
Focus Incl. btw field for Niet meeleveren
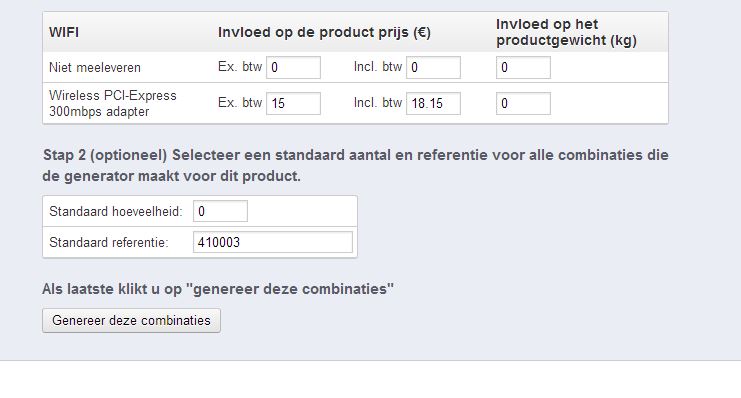coord(433,68)
